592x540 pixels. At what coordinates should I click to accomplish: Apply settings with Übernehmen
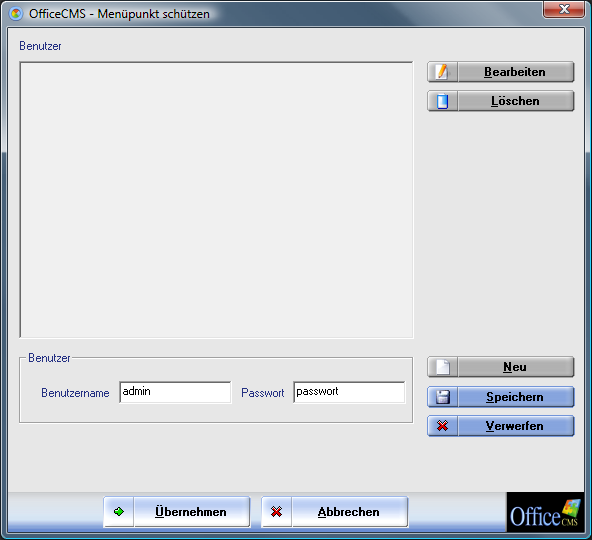(x=177, y=512)
